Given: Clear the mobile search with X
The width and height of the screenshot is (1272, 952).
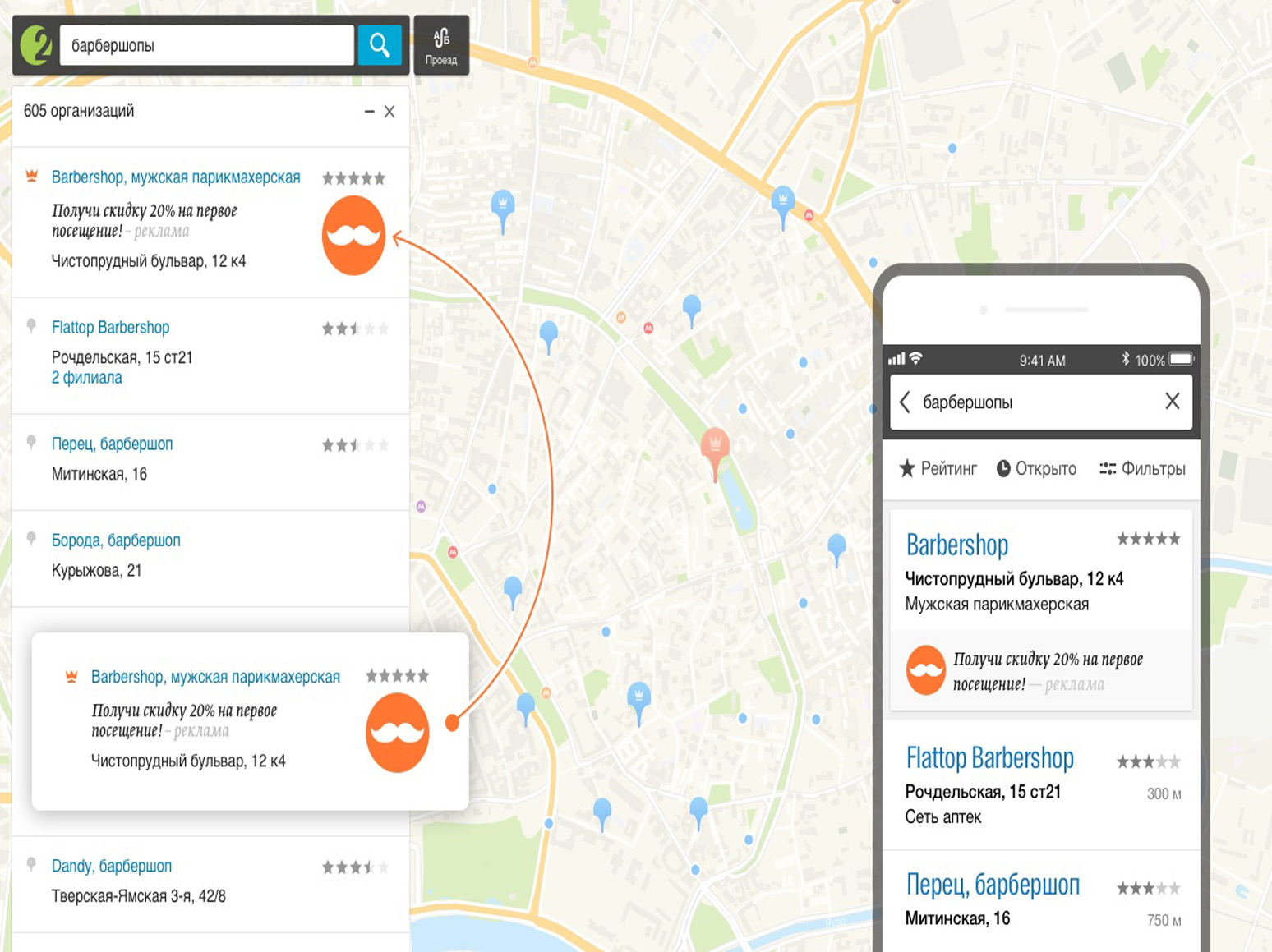Looking at the screenshot, I should [x=1172, y=401].
